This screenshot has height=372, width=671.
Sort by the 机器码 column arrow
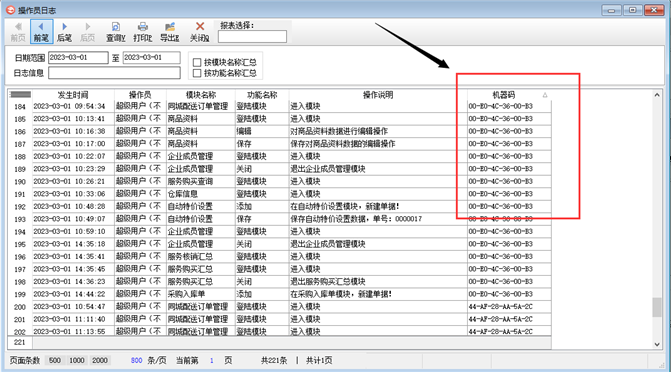click(x=545, y=95)
